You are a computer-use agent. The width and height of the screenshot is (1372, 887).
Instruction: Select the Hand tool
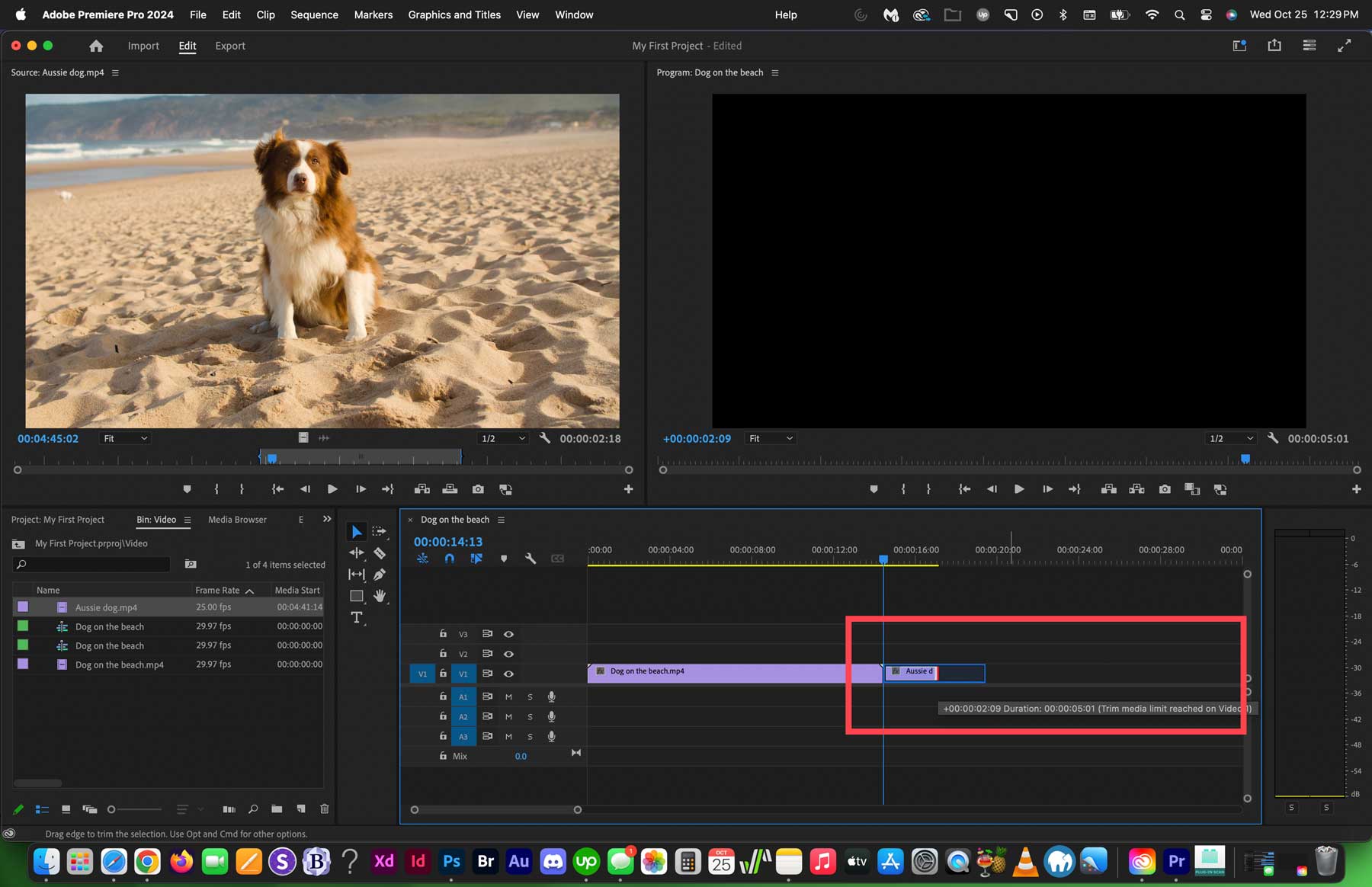(x=380, y=596)
